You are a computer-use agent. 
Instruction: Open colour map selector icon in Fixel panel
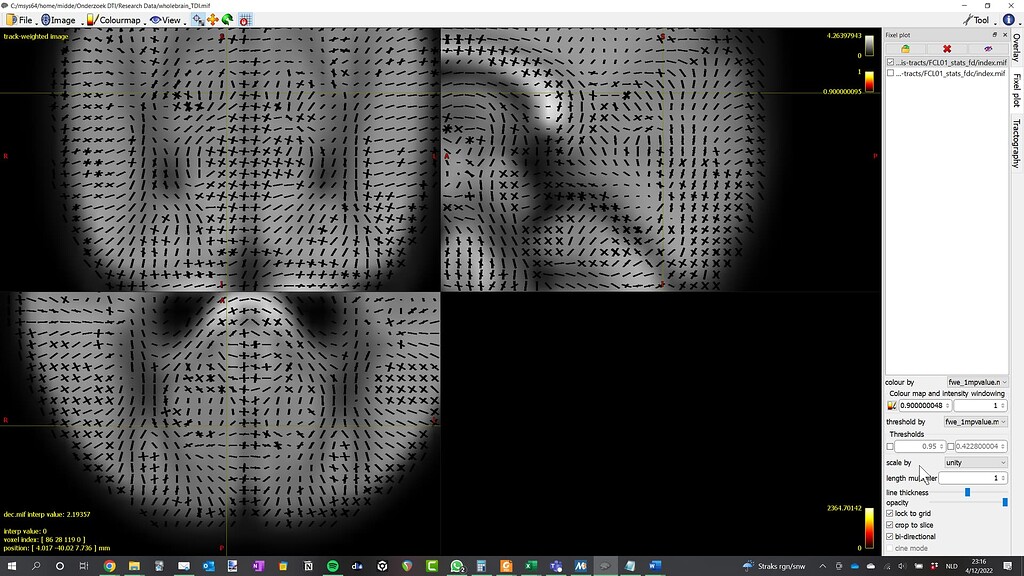[891, 406]
